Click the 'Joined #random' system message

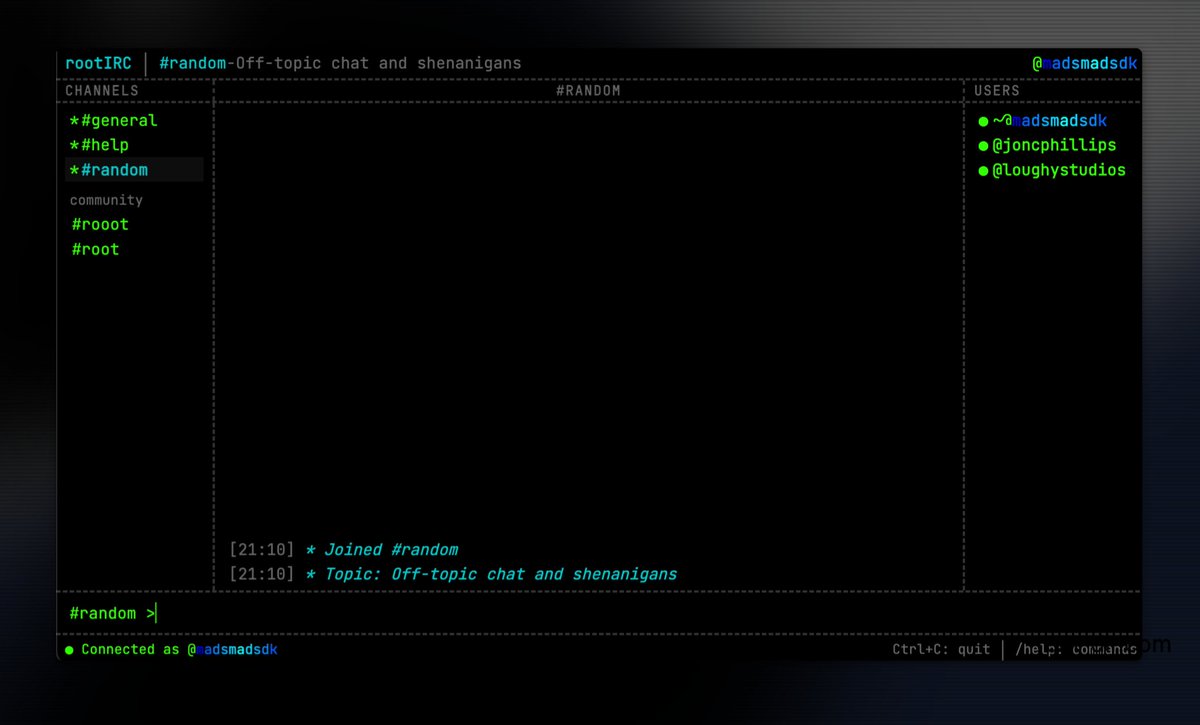(381, 549)
